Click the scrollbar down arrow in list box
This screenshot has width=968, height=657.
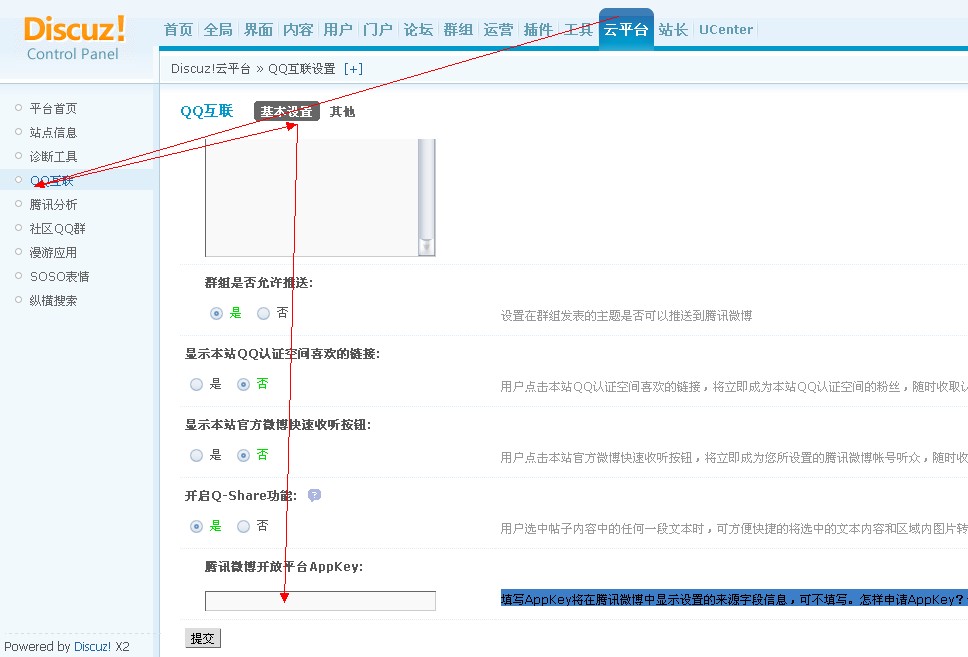(426, 246)
